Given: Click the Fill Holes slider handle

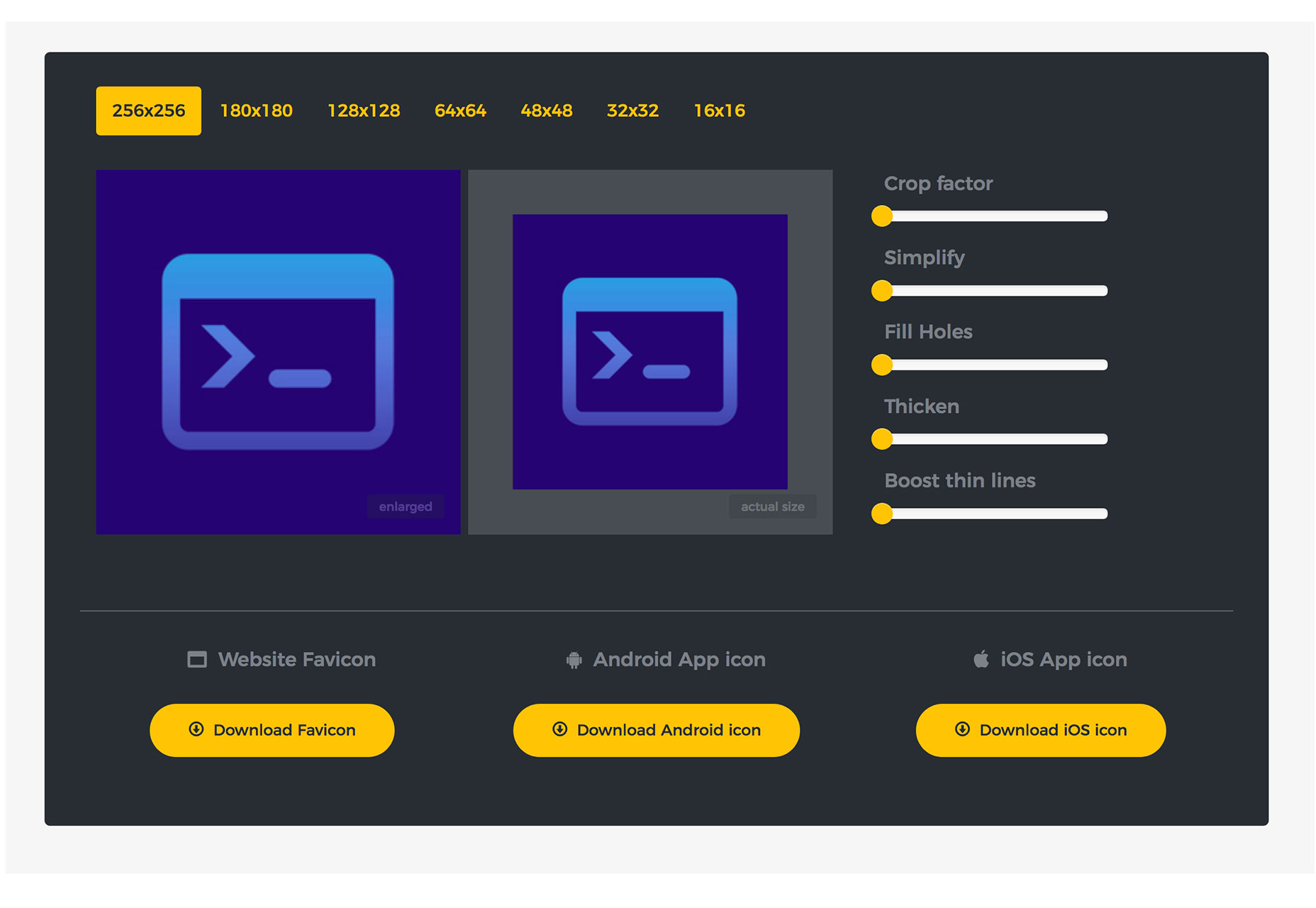Looking at the screenshot, I should pos(882,365).
